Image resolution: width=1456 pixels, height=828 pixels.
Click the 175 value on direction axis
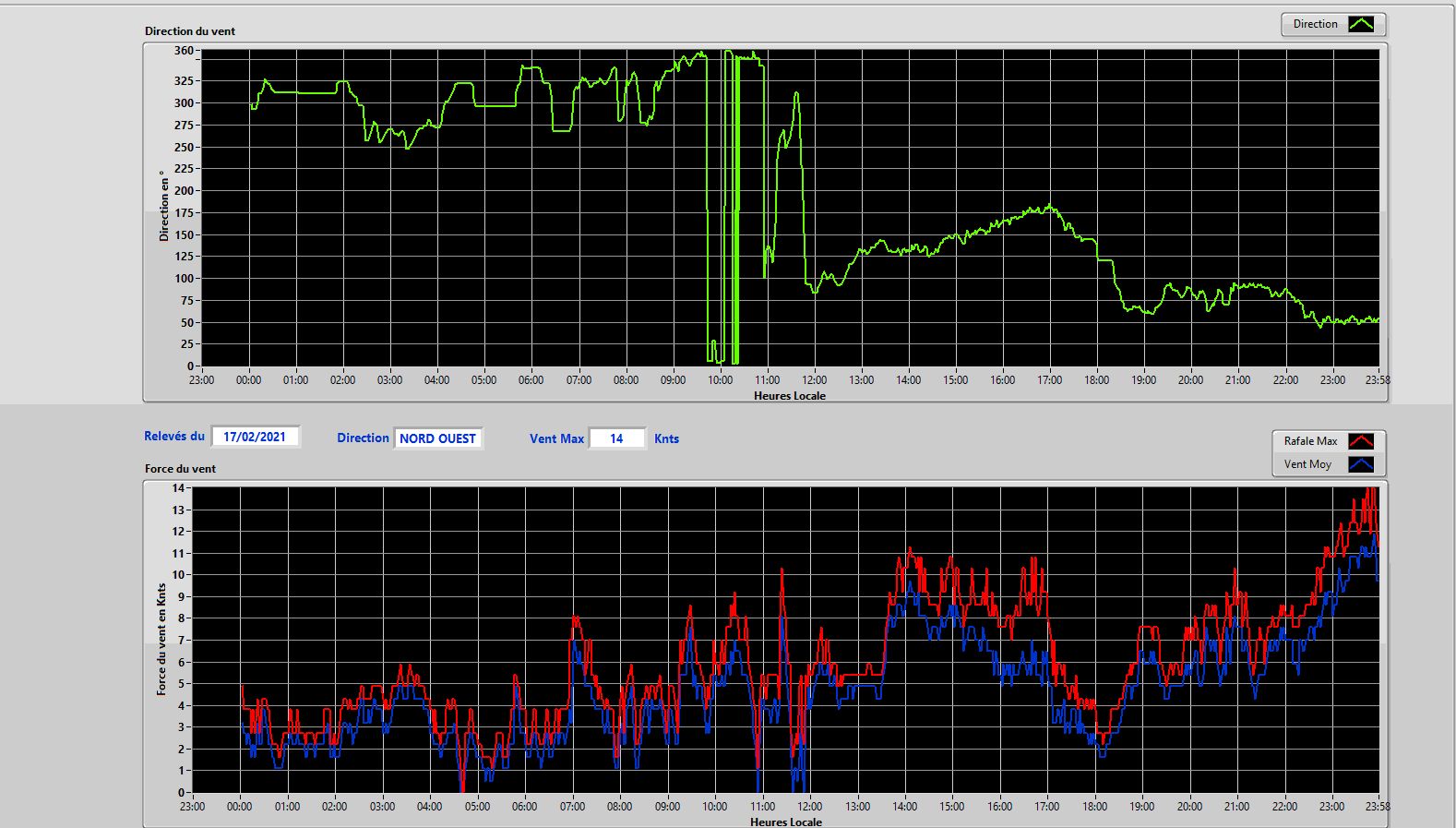click(x=184, y=213)
